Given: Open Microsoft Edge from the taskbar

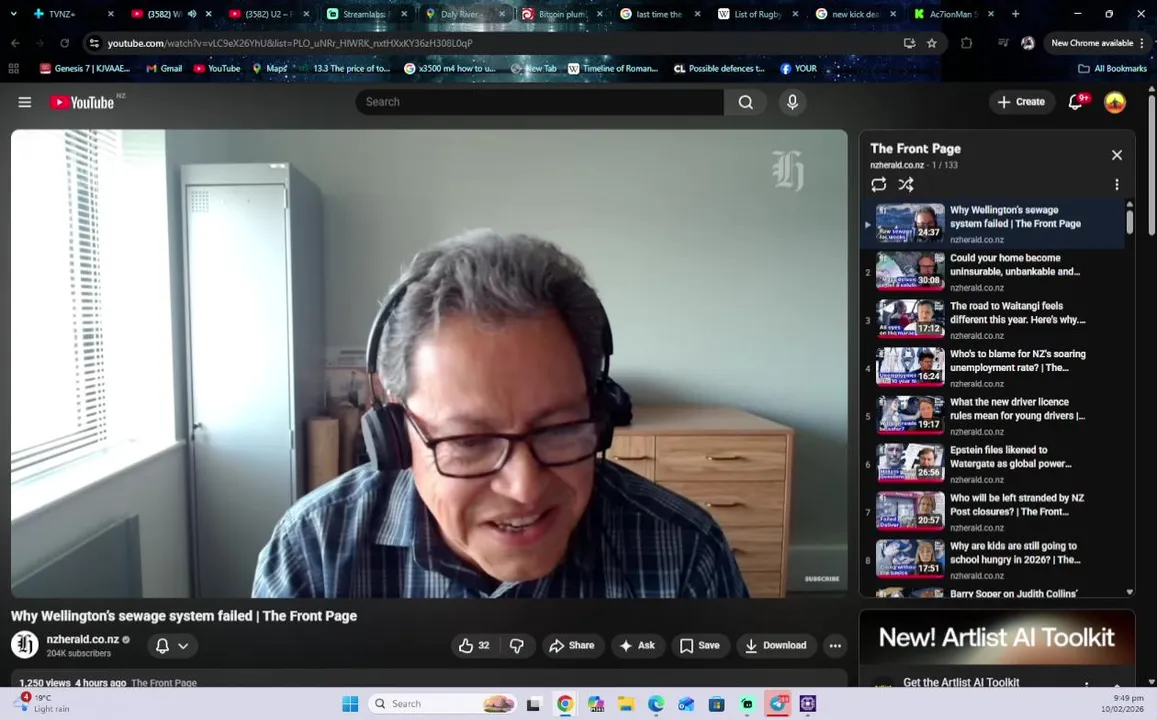Looking at the screenshot, I should point(656,704).
